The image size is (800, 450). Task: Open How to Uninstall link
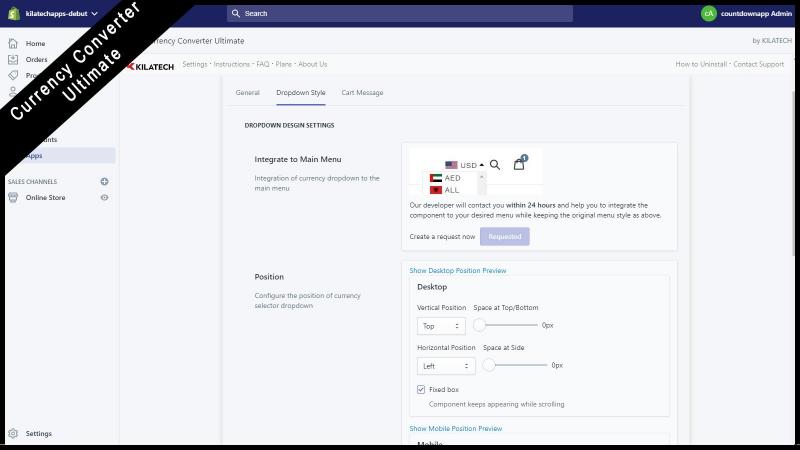coord(701,64)
